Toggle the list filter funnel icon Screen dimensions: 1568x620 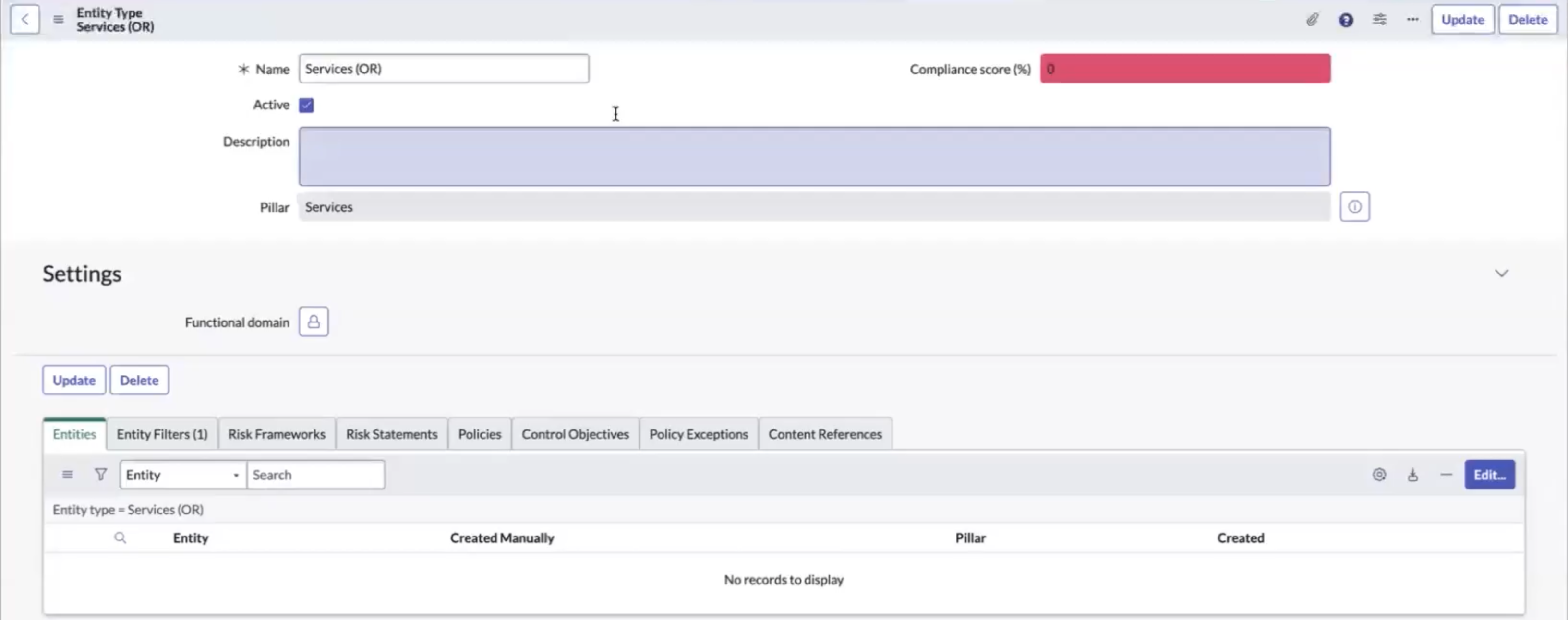(101, 475)
